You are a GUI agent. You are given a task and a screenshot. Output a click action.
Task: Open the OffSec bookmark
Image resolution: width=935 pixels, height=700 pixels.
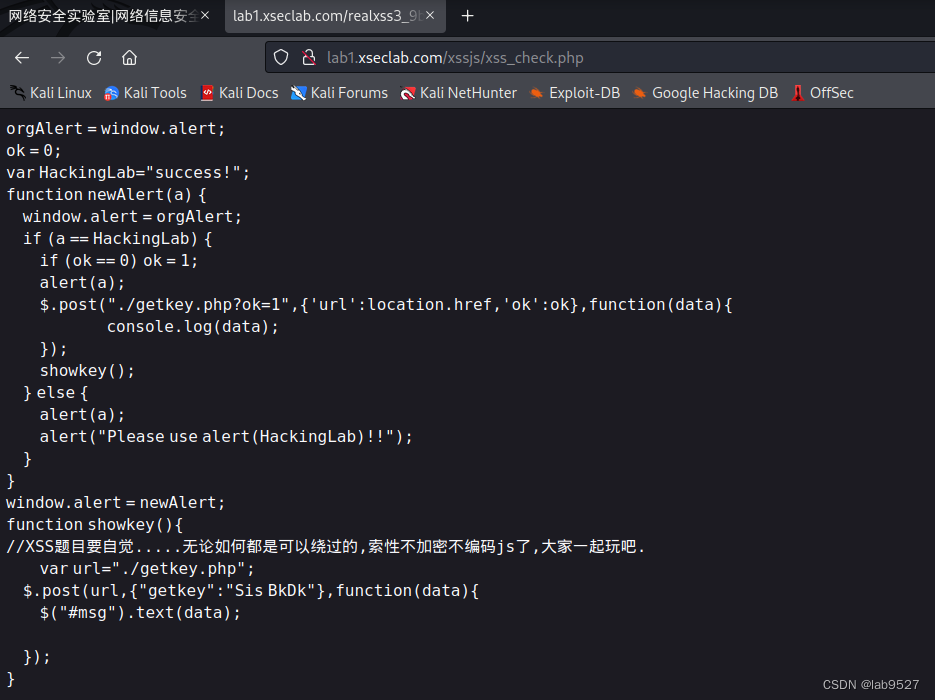[x=822, y=93]
